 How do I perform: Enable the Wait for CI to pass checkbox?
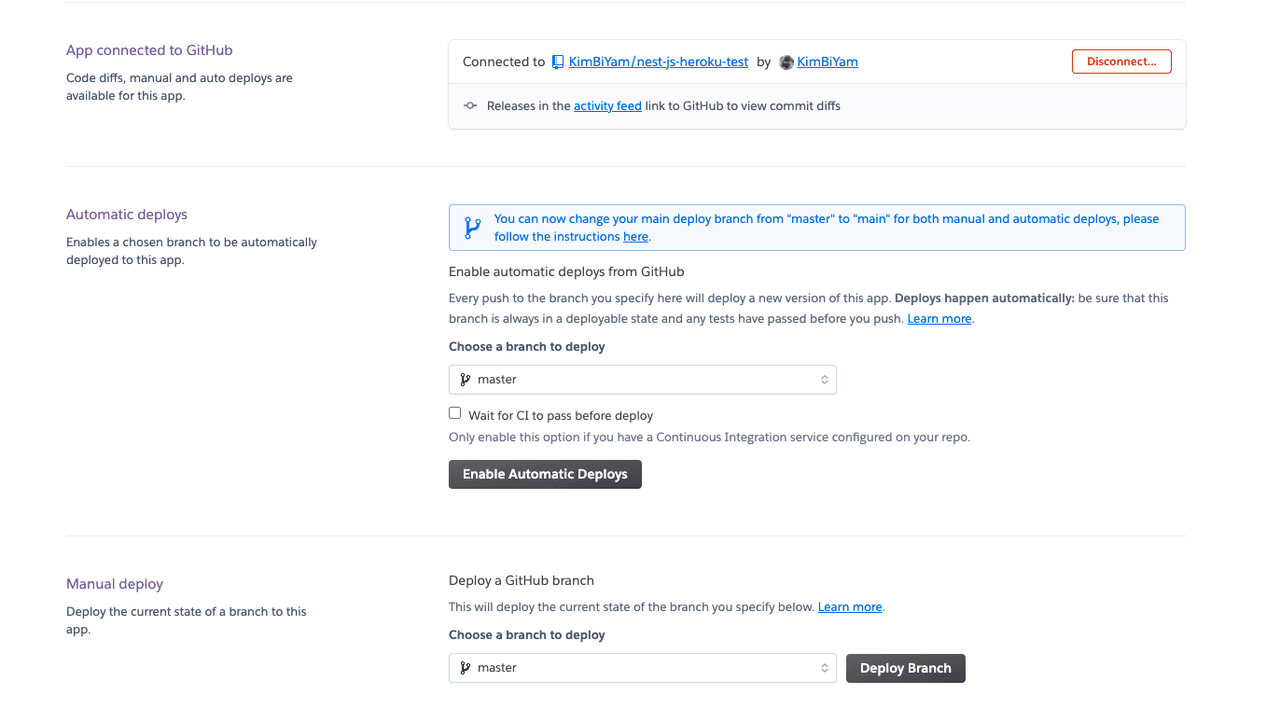[x=455, y=413]
